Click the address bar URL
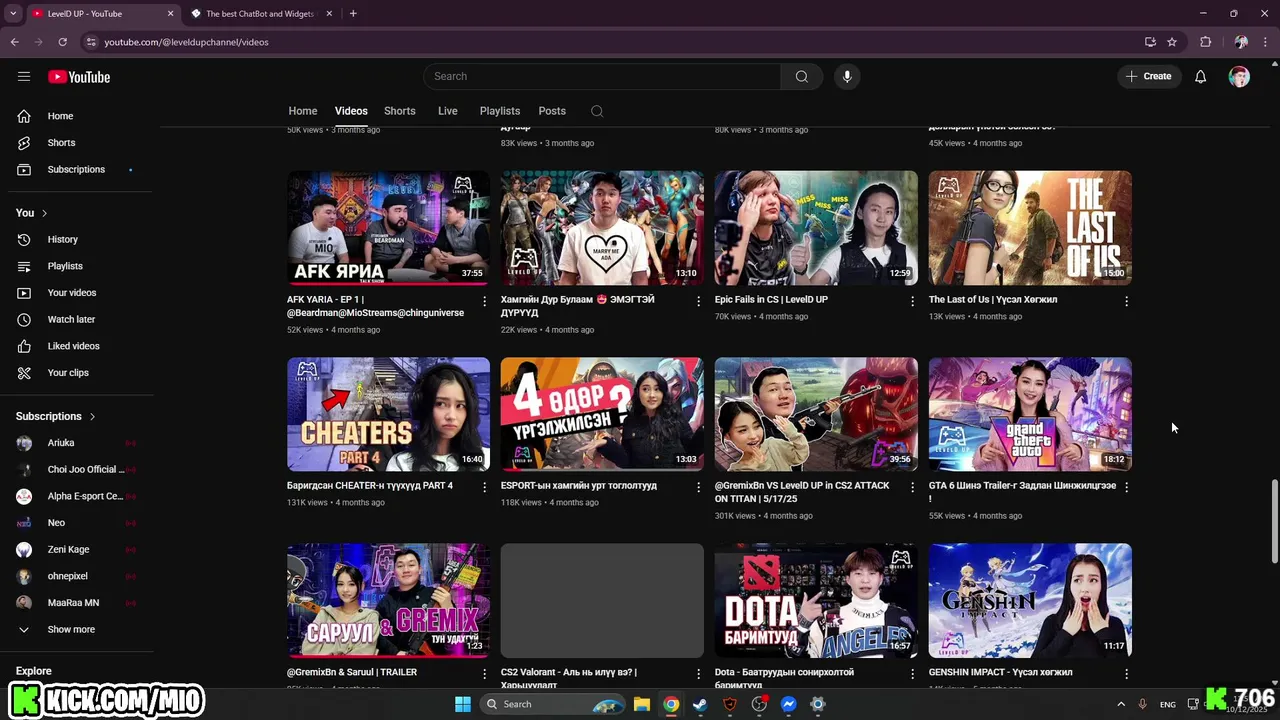Screen dimensions: 1280x720 click(x=186, y=42)
